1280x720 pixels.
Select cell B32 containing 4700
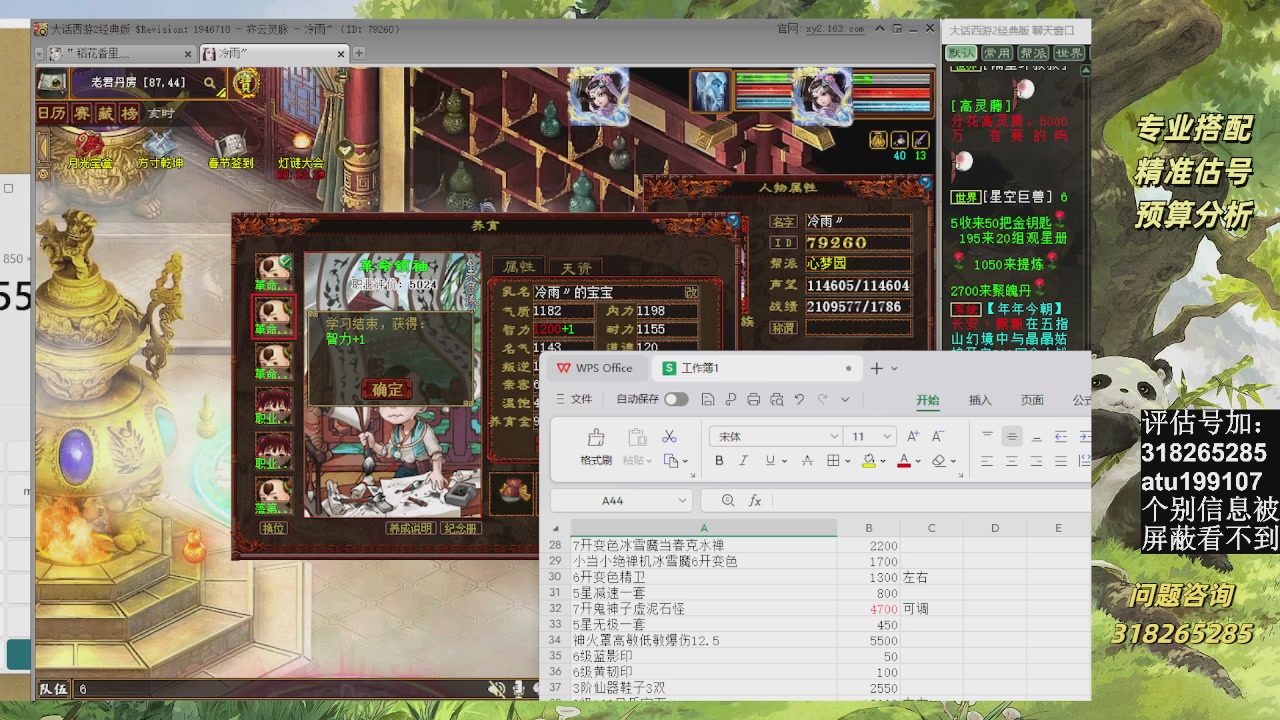(867, 608)
